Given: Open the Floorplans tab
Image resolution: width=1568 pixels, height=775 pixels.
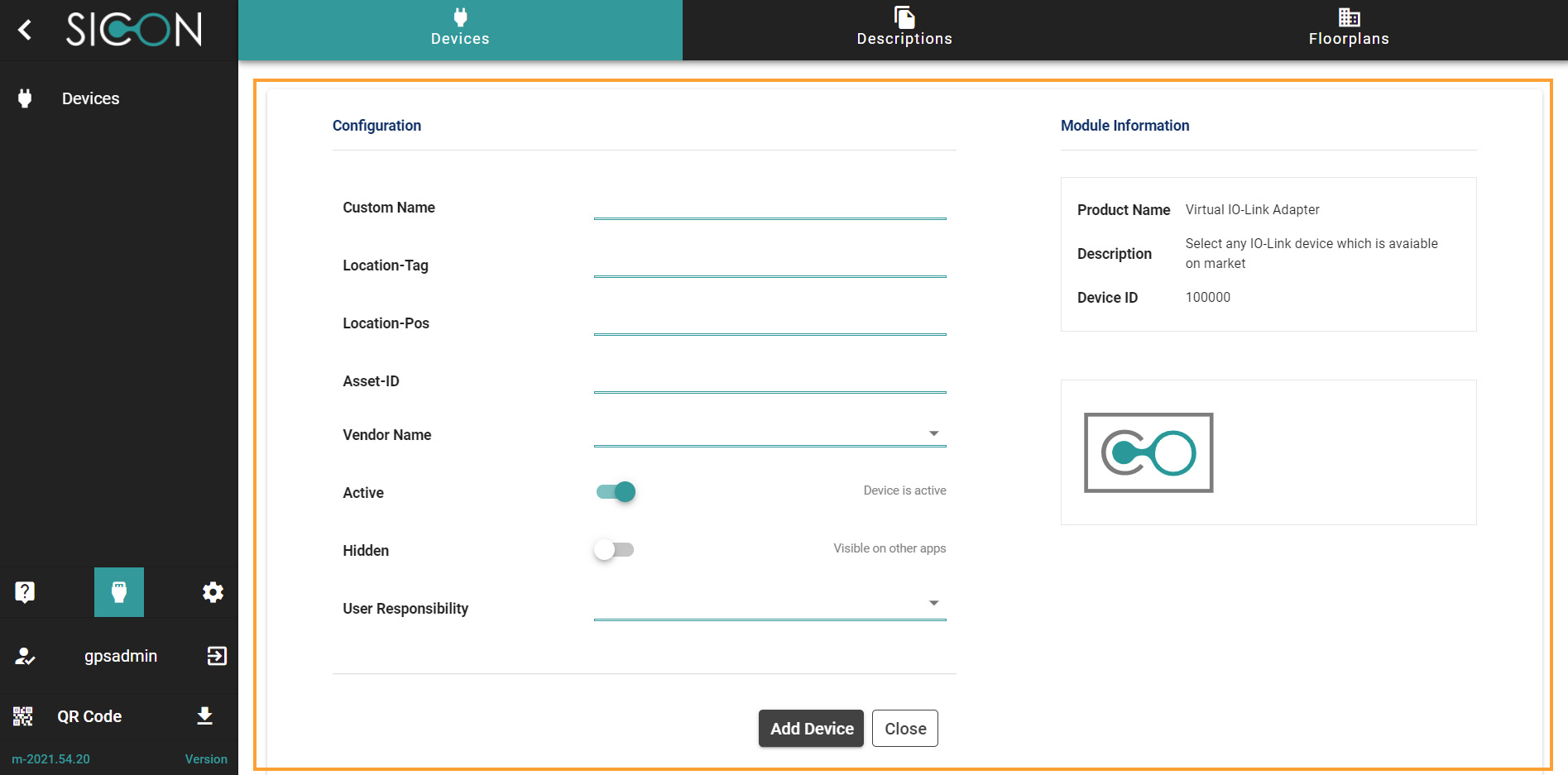Looking at the screenshot, I should pos(1348,30).
